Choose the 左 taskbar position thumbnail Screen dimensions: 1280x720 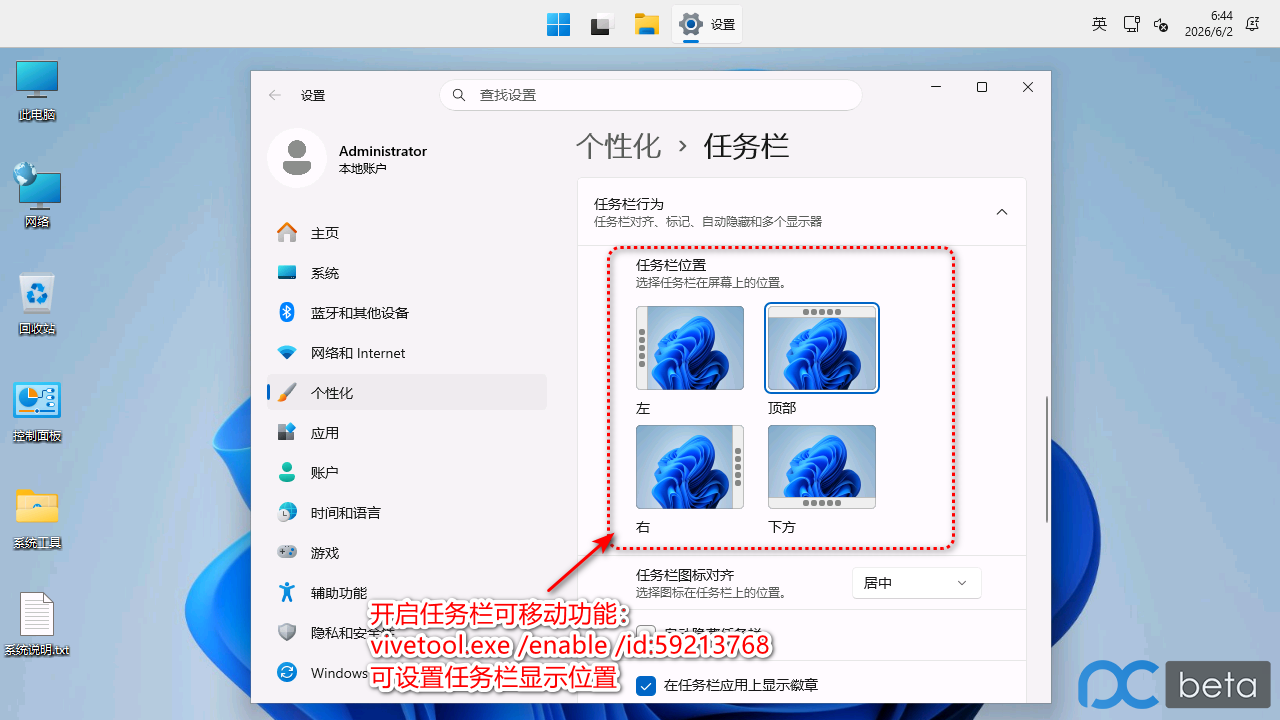(690, 348)
